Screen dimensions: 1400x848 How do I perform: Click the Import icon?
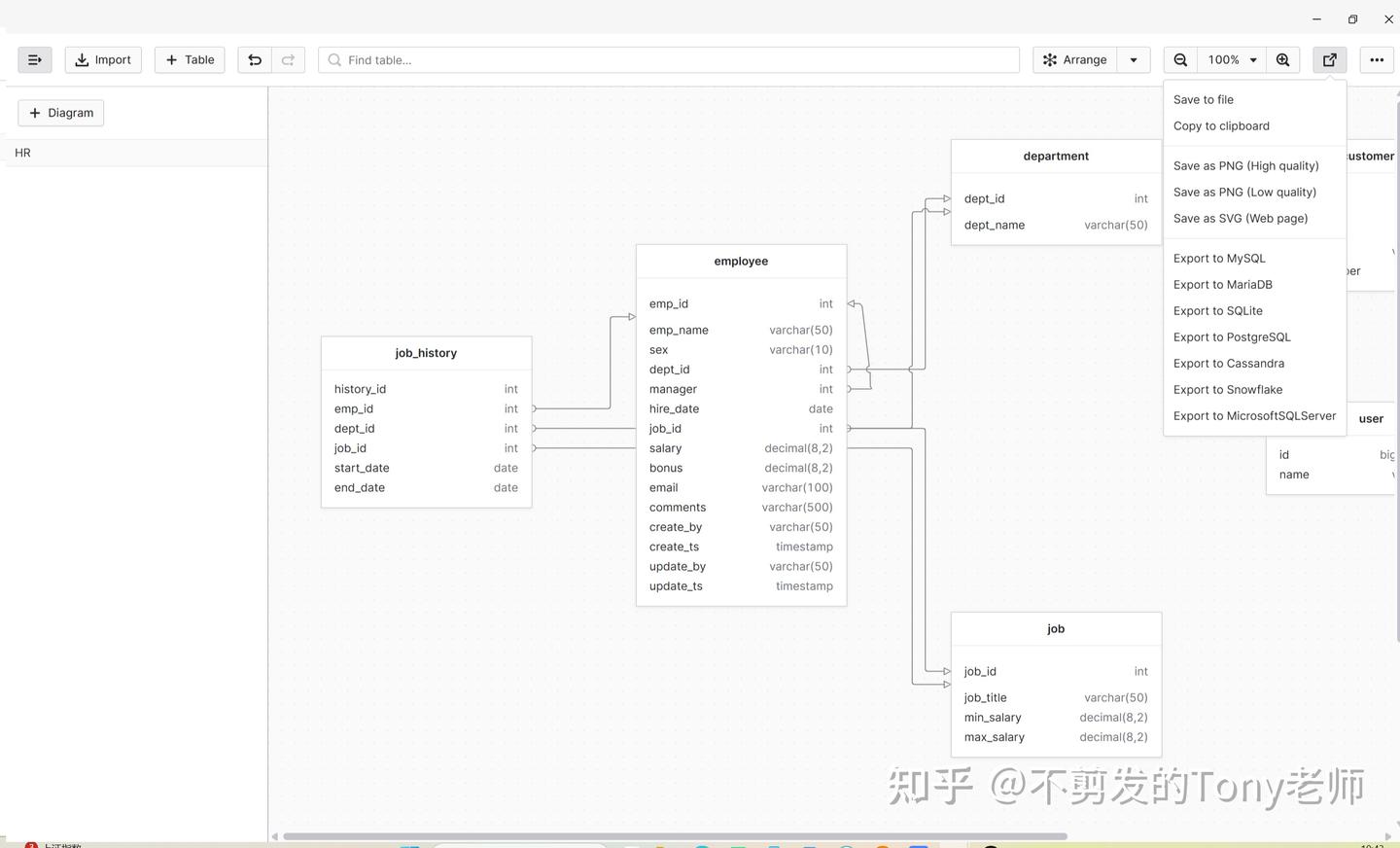(102, 59)
